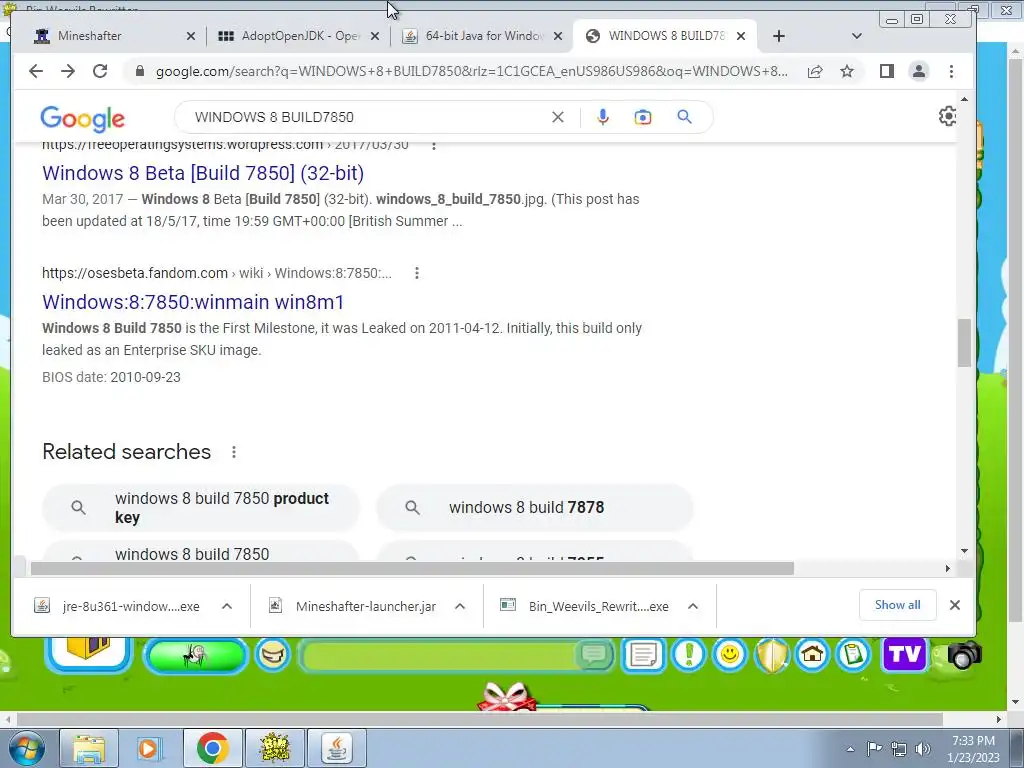The image size is (1024, 768).
Task: Open new Chrome tab with plus
Action: pyautogui.click(x=778, y=36)
